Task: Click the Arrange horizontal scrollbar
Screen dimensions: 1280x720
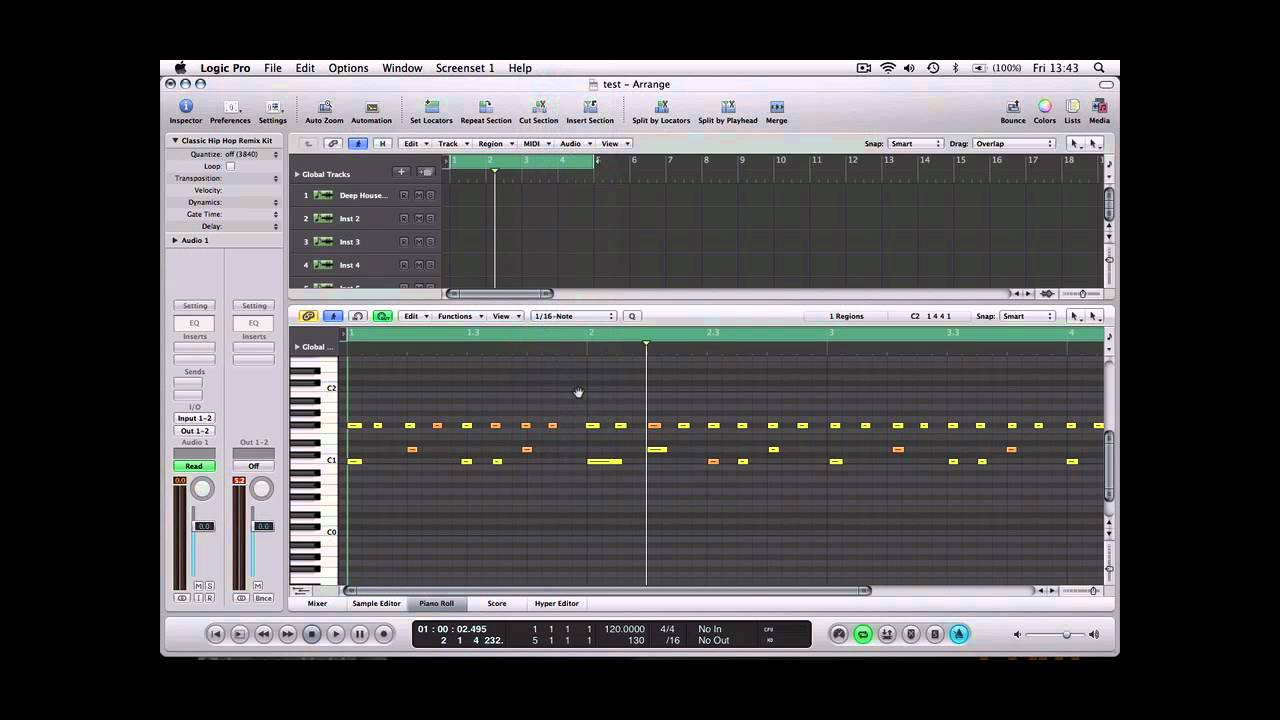Action: [500, 293]
